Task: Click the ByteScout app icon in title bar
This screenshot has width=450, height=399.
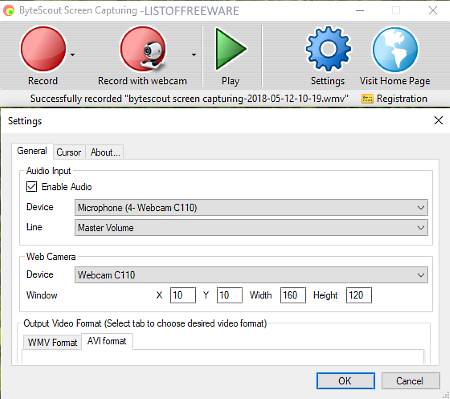Action: 9,11
